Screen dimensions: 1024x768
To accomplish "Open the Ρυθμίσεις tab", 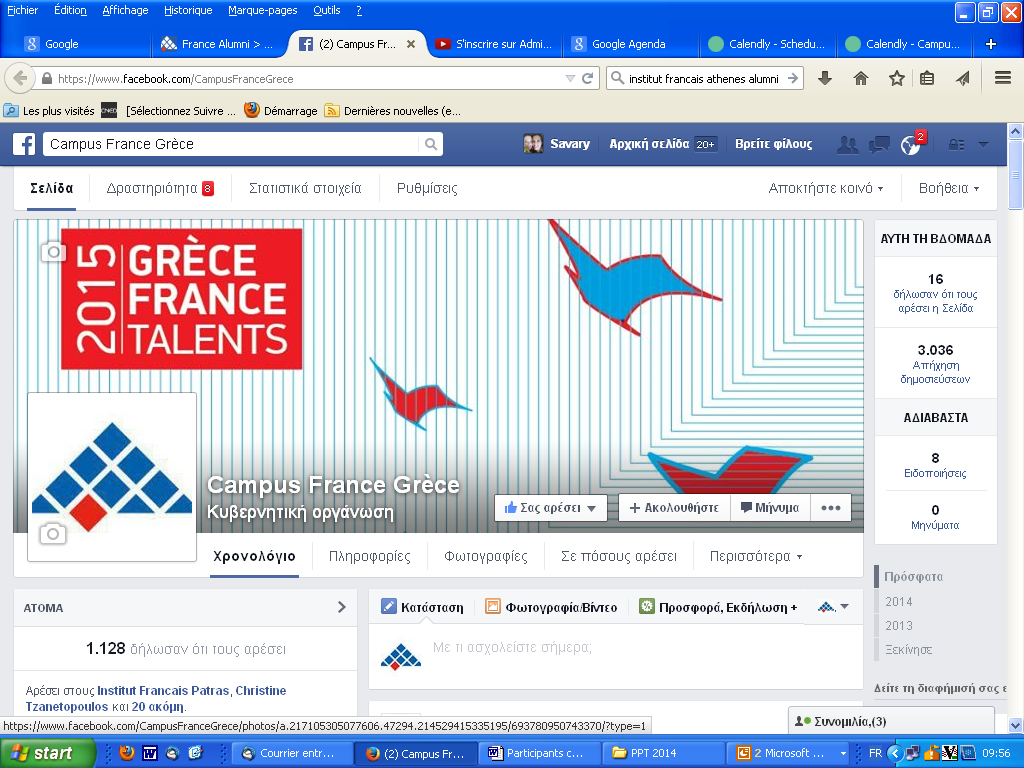I will pos(427,188).
